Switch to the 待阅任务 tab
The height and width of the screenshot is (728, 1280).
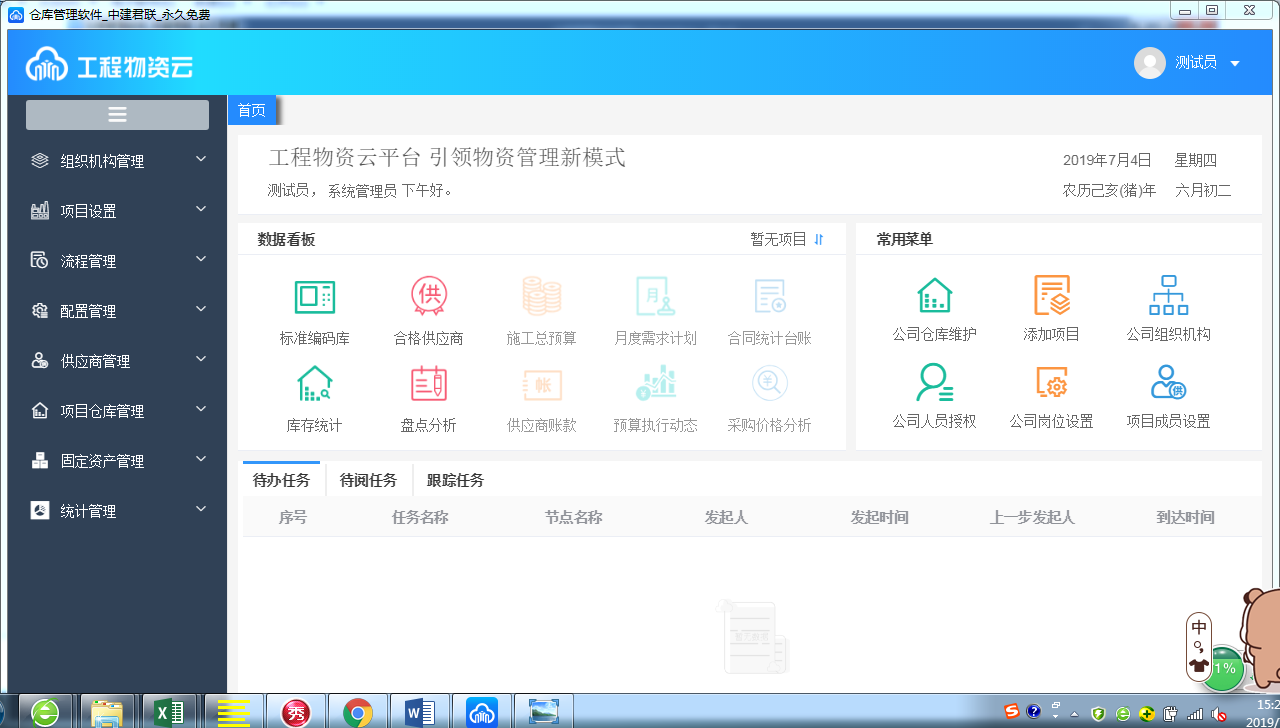click(x=368, y=480)
